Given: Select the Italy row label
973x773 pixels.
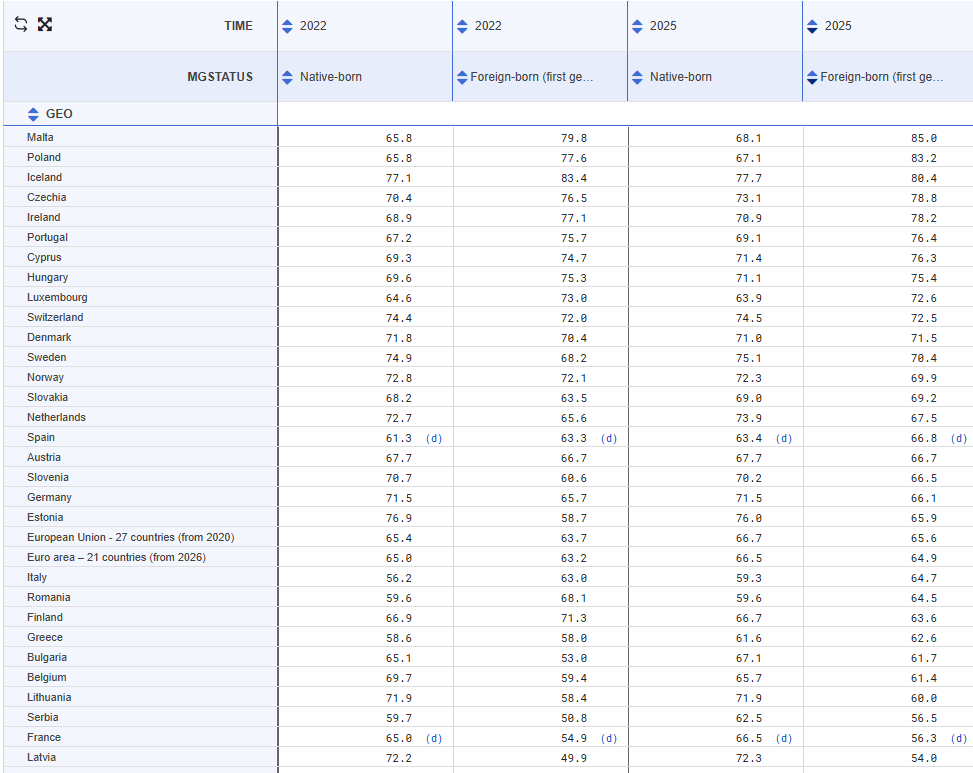Looking at the screenshot, I should 37,577.
